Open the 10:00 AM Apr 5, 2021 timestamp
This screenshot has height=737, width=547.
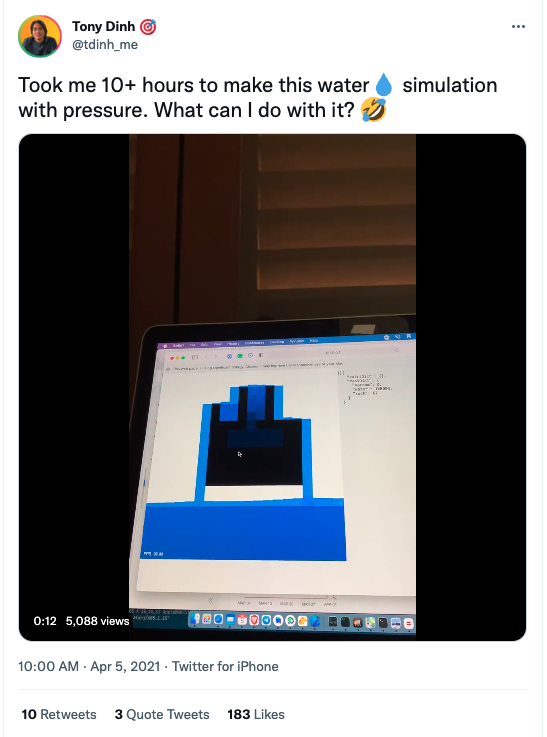(x=89, y=666)
